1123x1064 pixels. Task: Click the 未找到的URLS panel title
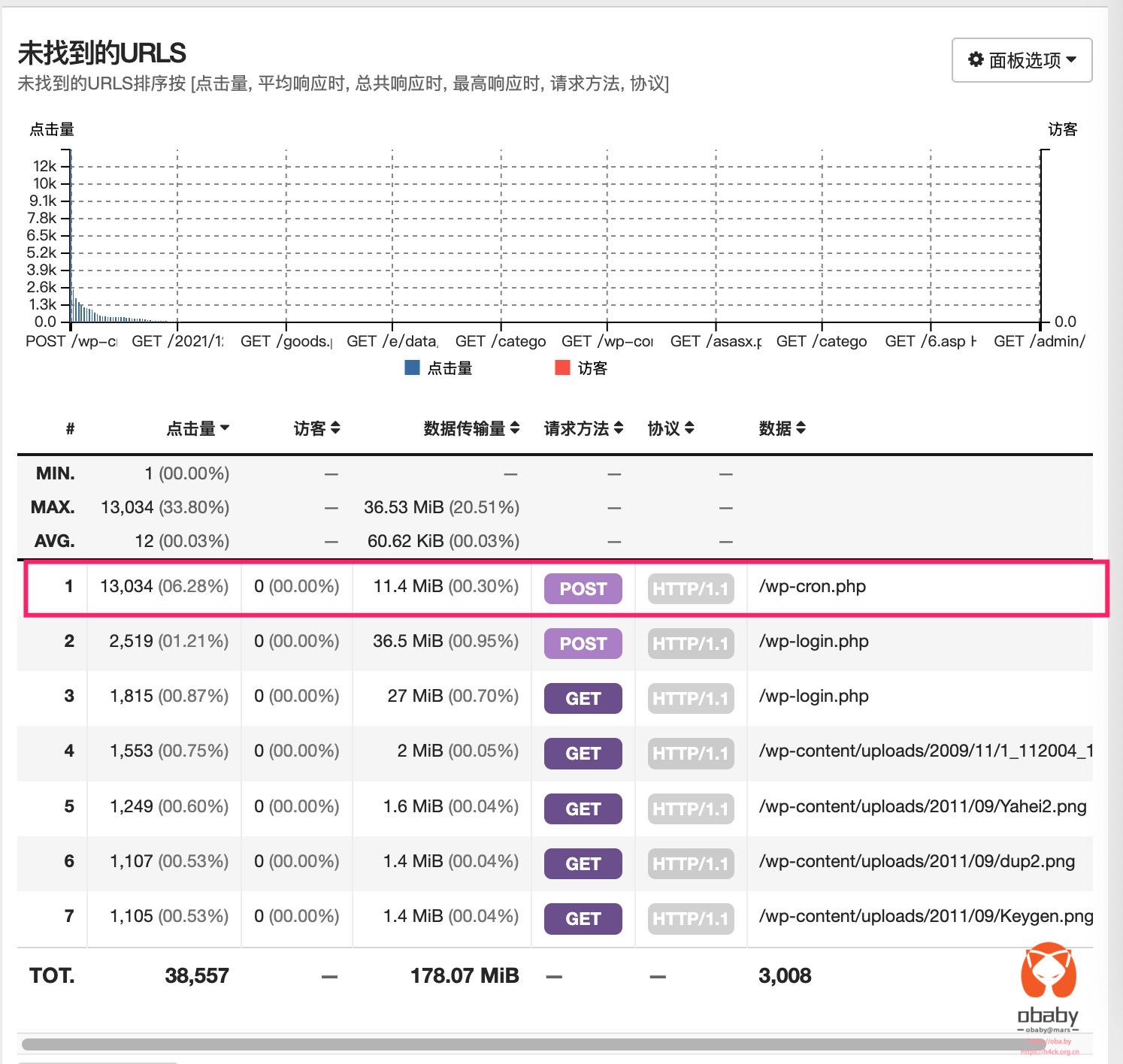101,53
